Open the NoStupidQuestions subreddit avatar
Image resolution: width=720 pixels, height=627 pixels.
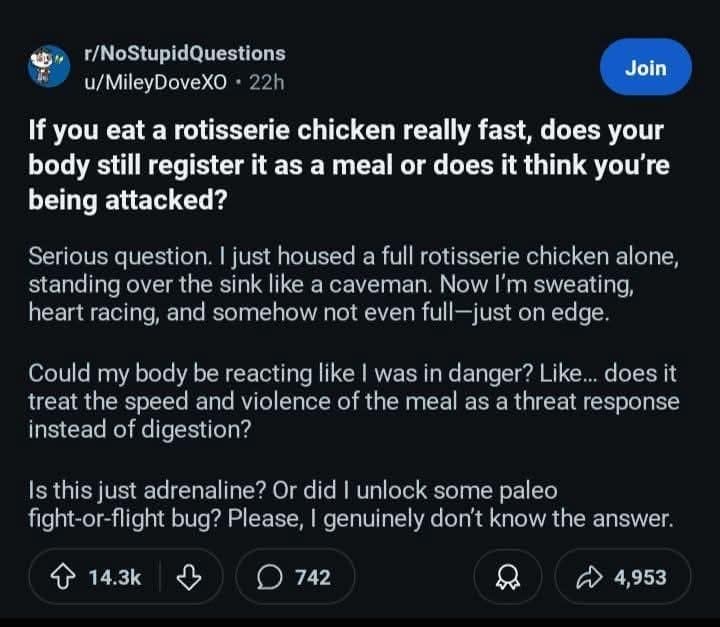[x=47, y=66]
